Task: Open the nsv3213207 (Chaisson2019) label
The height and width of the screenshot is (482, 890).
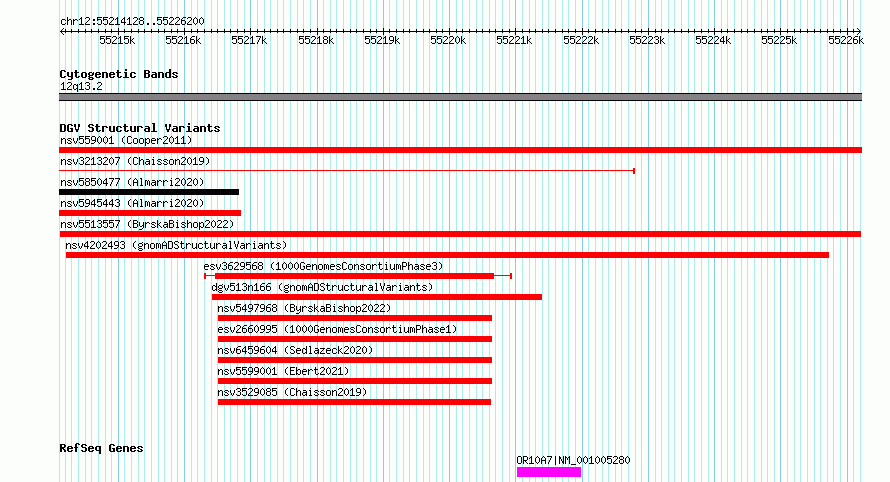Action: 135,161
